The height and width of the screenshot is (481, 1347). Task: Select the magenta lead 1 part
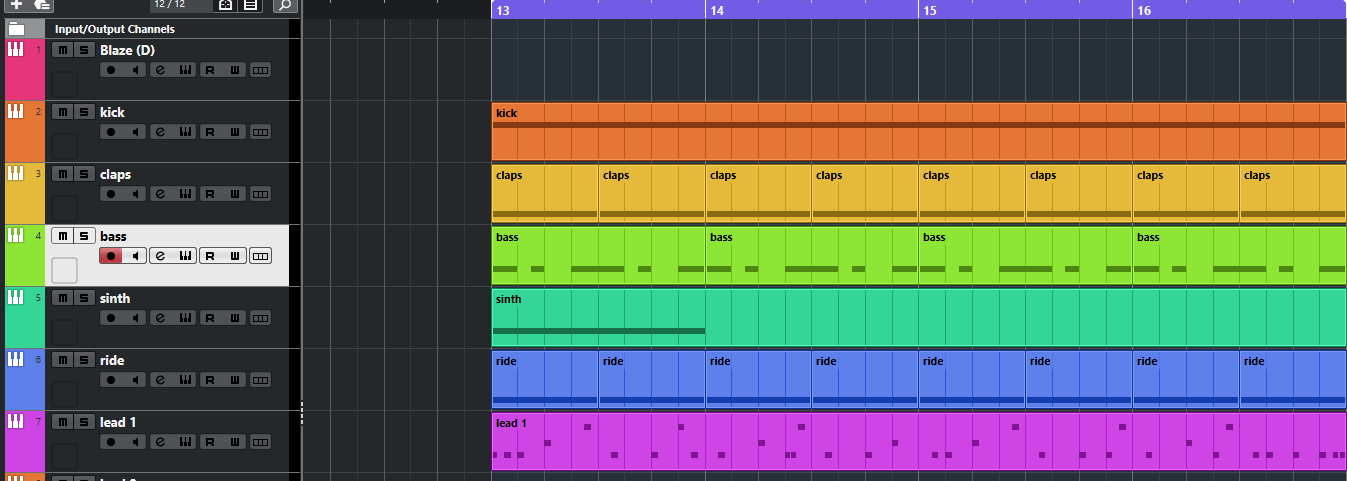pyautogui.click(x=919, y=442)
